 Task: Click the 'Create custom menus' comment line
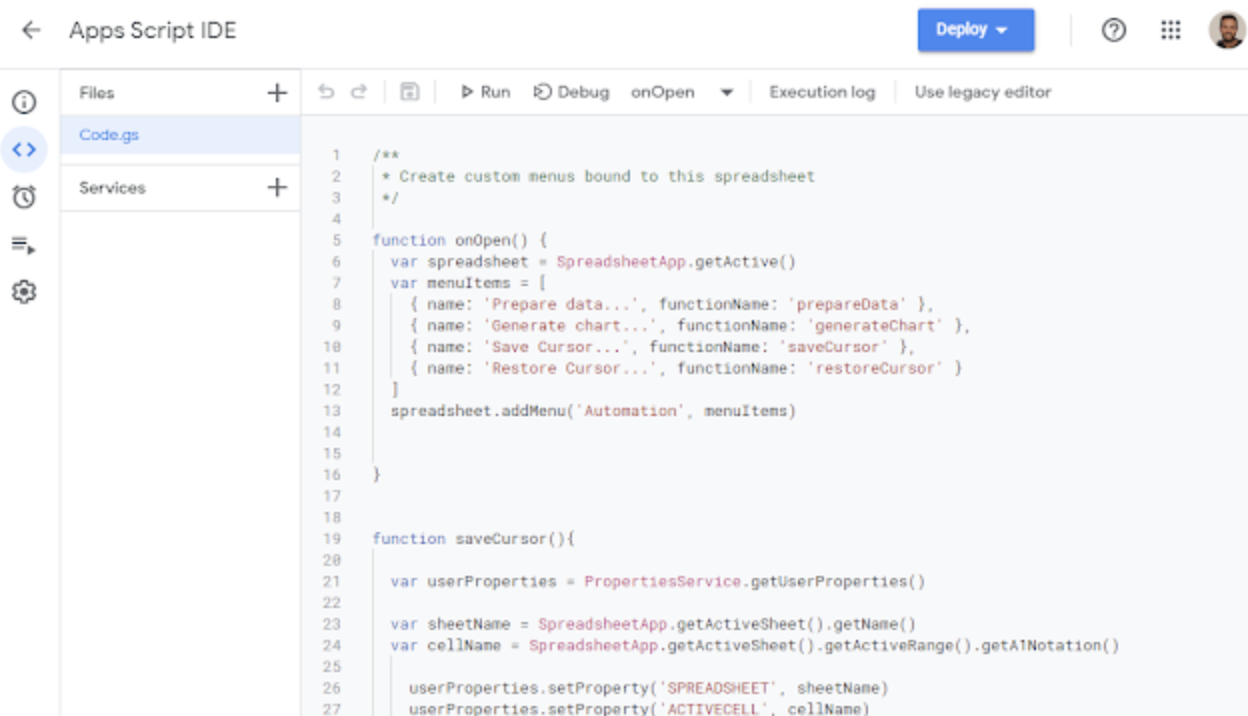[x=598, y=176]
